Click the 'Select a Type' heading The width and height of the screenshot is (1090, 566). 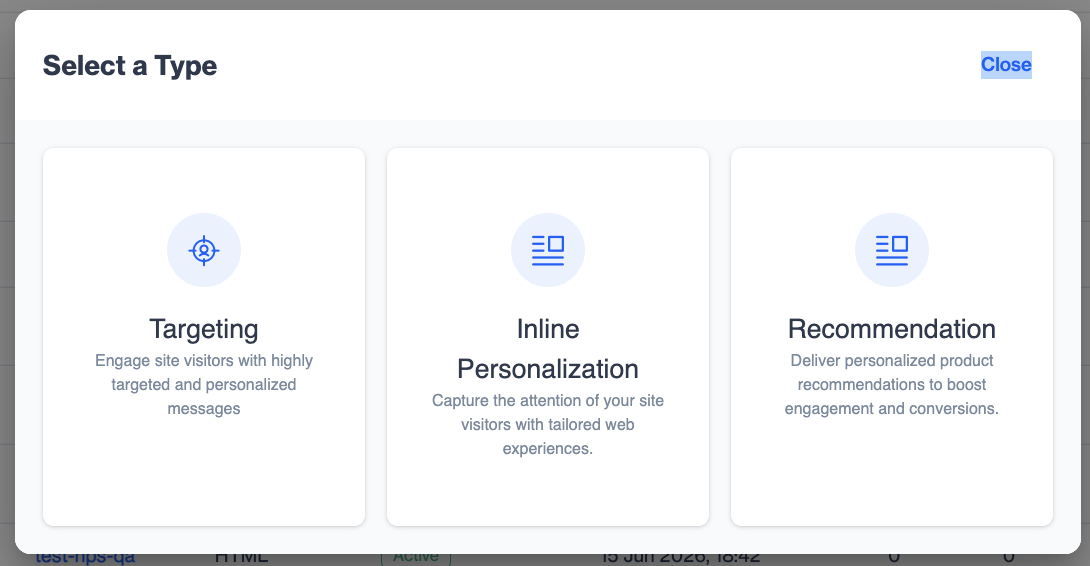point(130,65)
